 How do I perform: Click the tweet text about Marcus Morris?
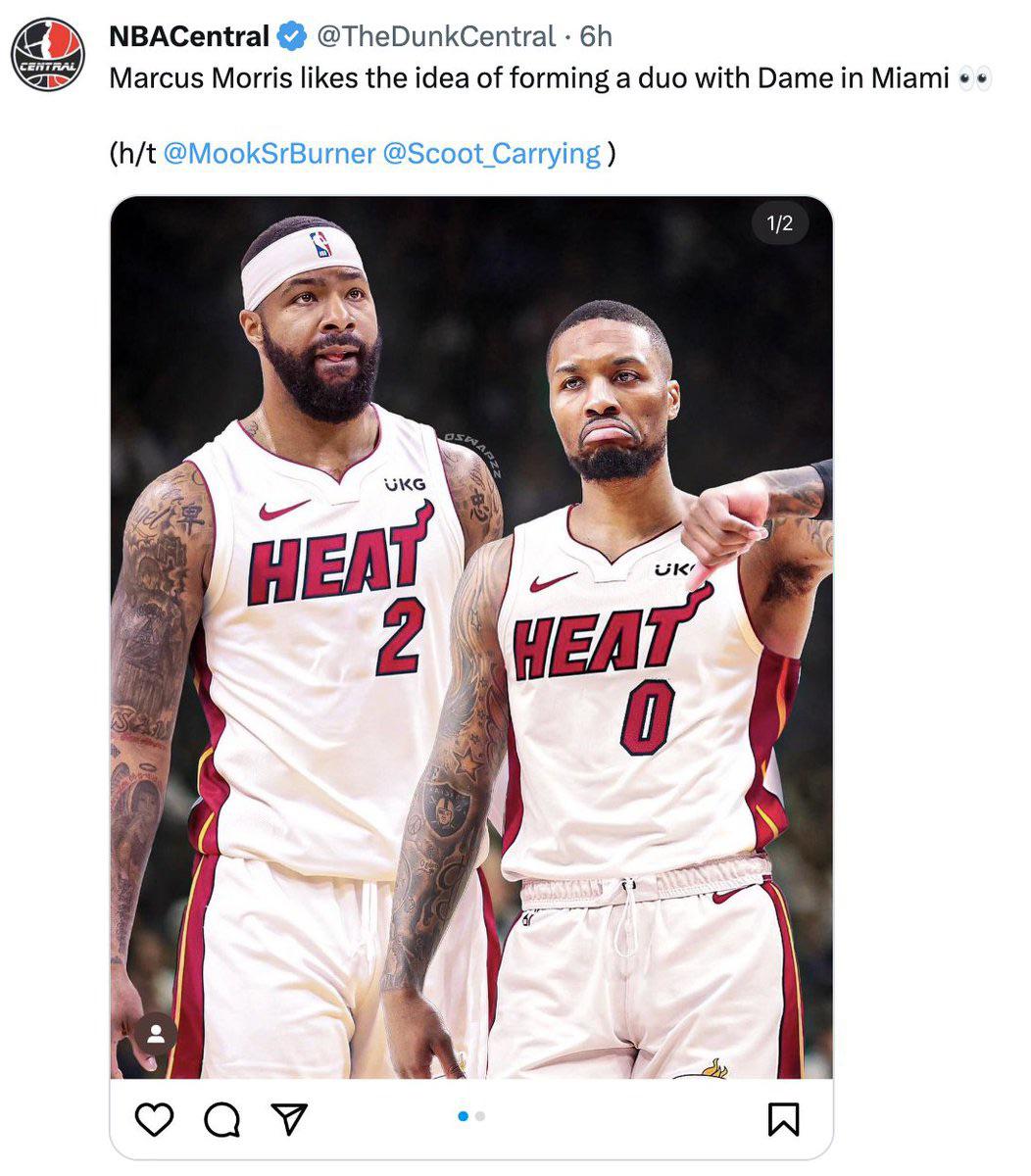529,77
